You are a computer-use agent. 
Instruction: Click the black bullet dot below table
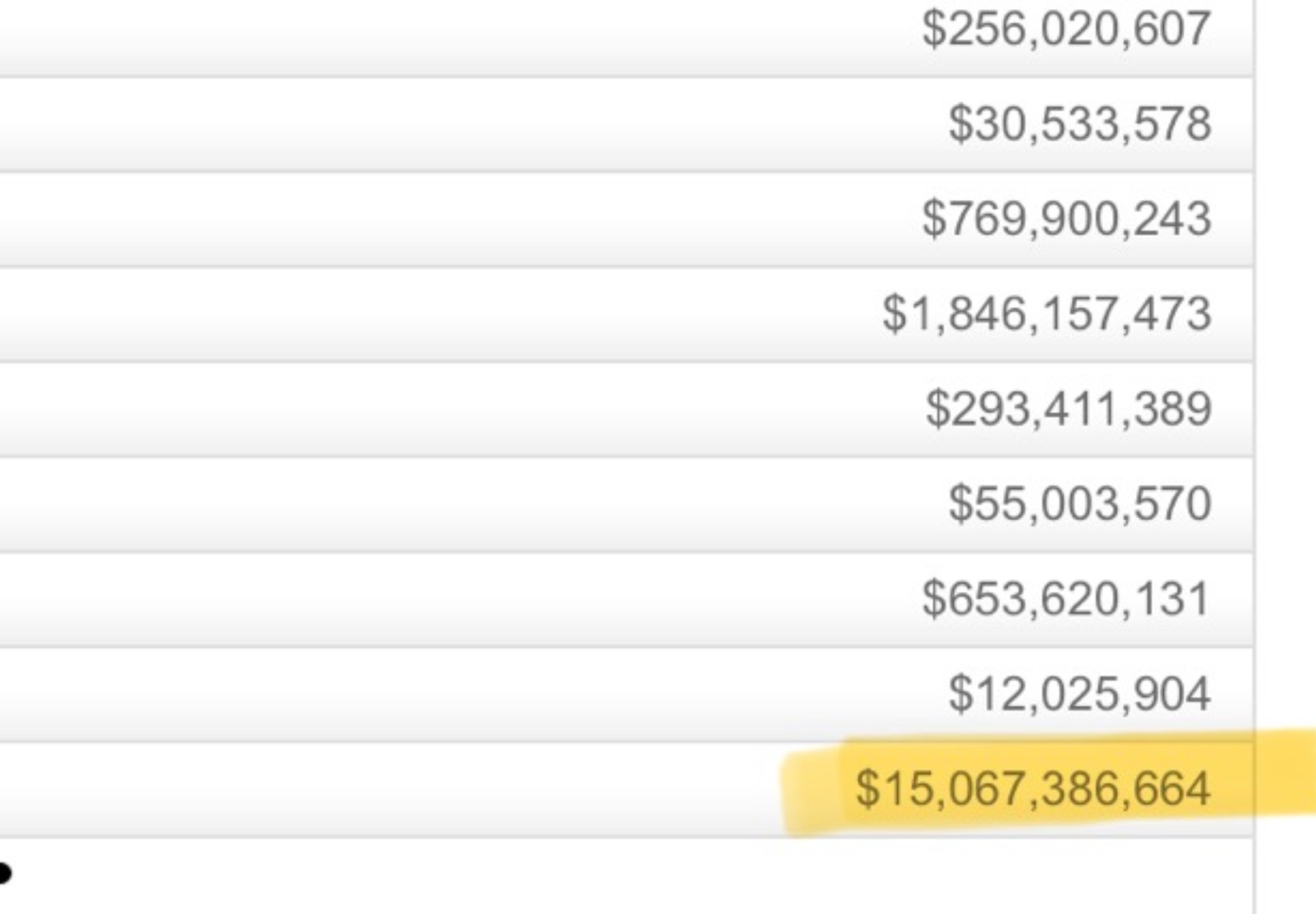4,874
